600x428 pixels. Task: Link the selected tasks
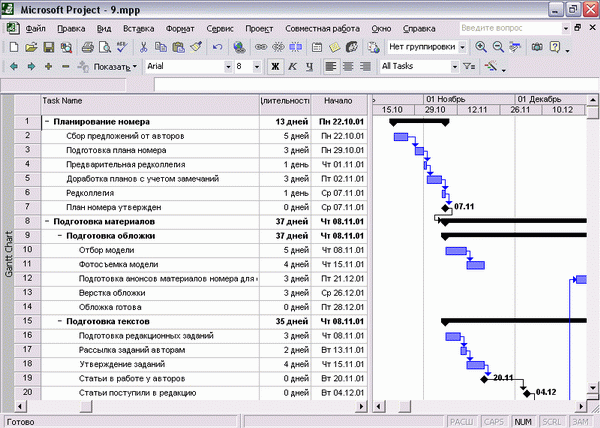click(261, 47)
